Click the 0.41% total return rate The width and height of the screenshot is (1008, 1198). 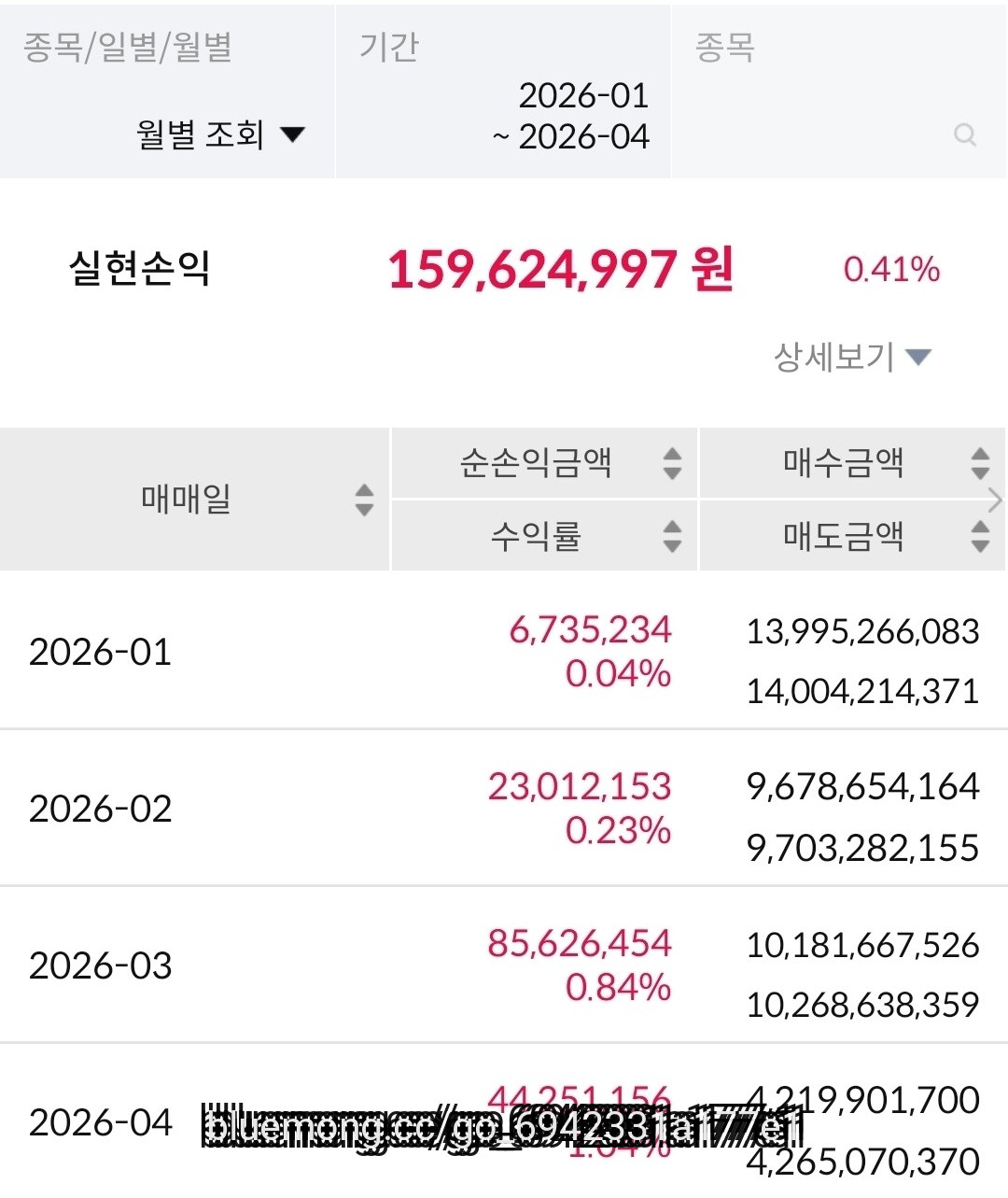891,270
